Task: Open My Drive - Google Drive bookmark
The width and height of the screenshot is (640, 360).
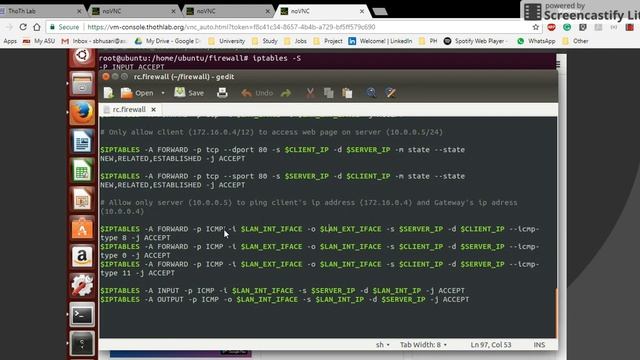Action: [168, 41]
